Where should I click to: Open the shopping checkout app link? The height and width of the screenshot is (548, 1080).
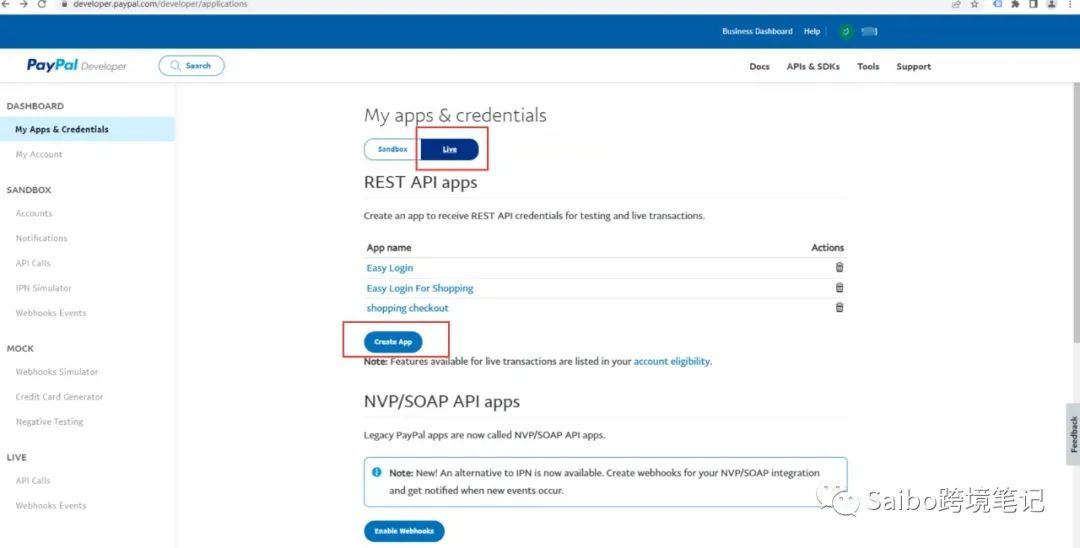[x=407, y=308]
